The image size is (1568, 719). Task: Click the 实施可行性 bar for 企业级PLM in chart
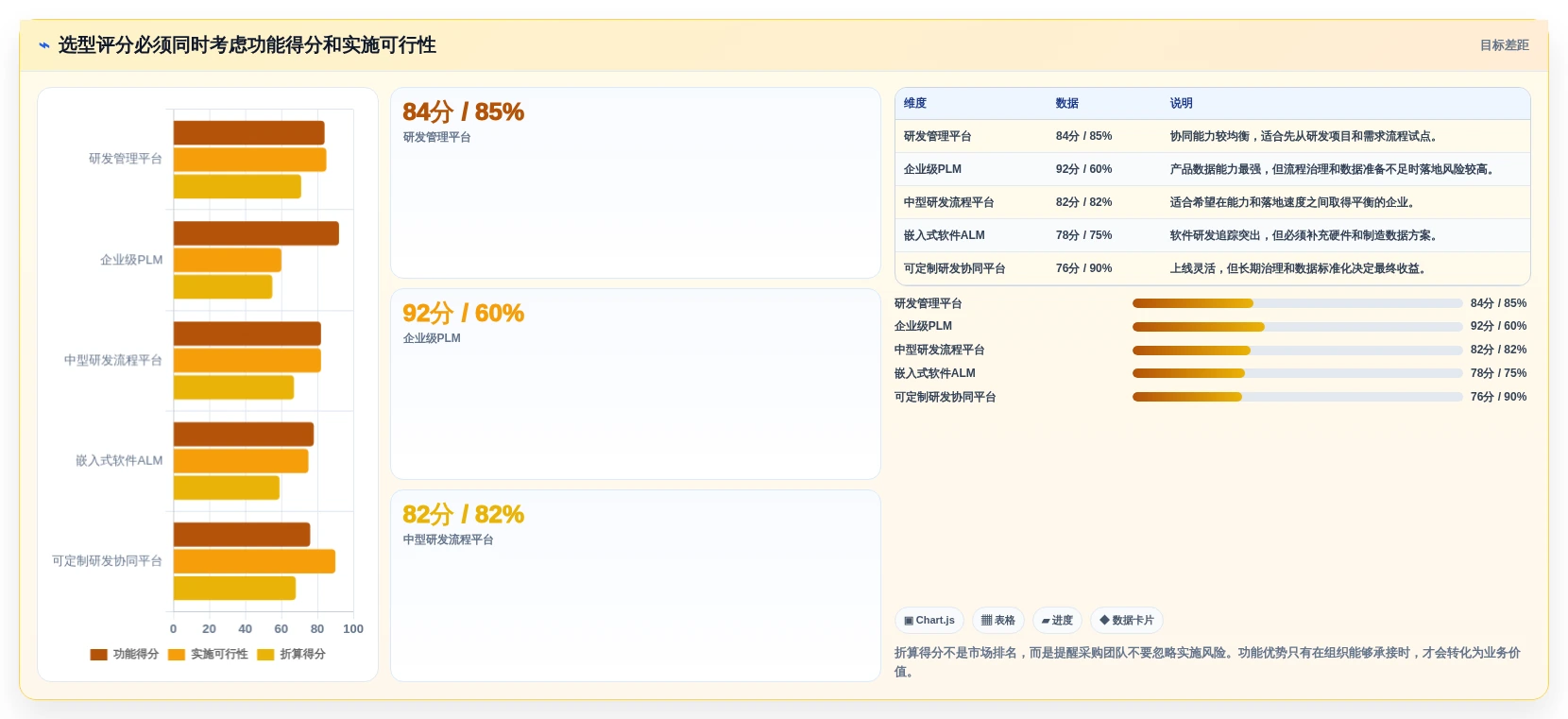tap(228, 261)
